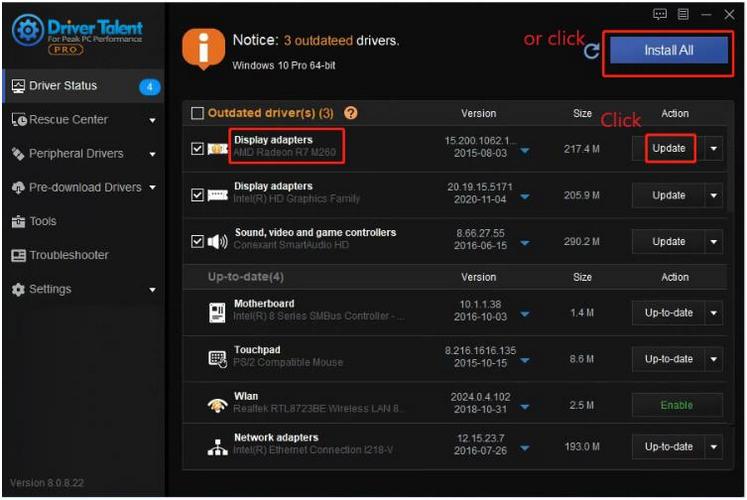The image size is (747, 500).
Task: Open the title bar menu list icon
Action: click(683, 14)
